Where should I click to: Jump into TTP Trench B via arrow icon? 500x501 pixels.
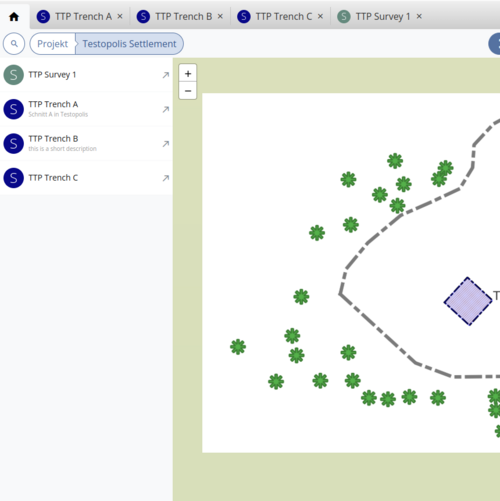click(166, 144)
